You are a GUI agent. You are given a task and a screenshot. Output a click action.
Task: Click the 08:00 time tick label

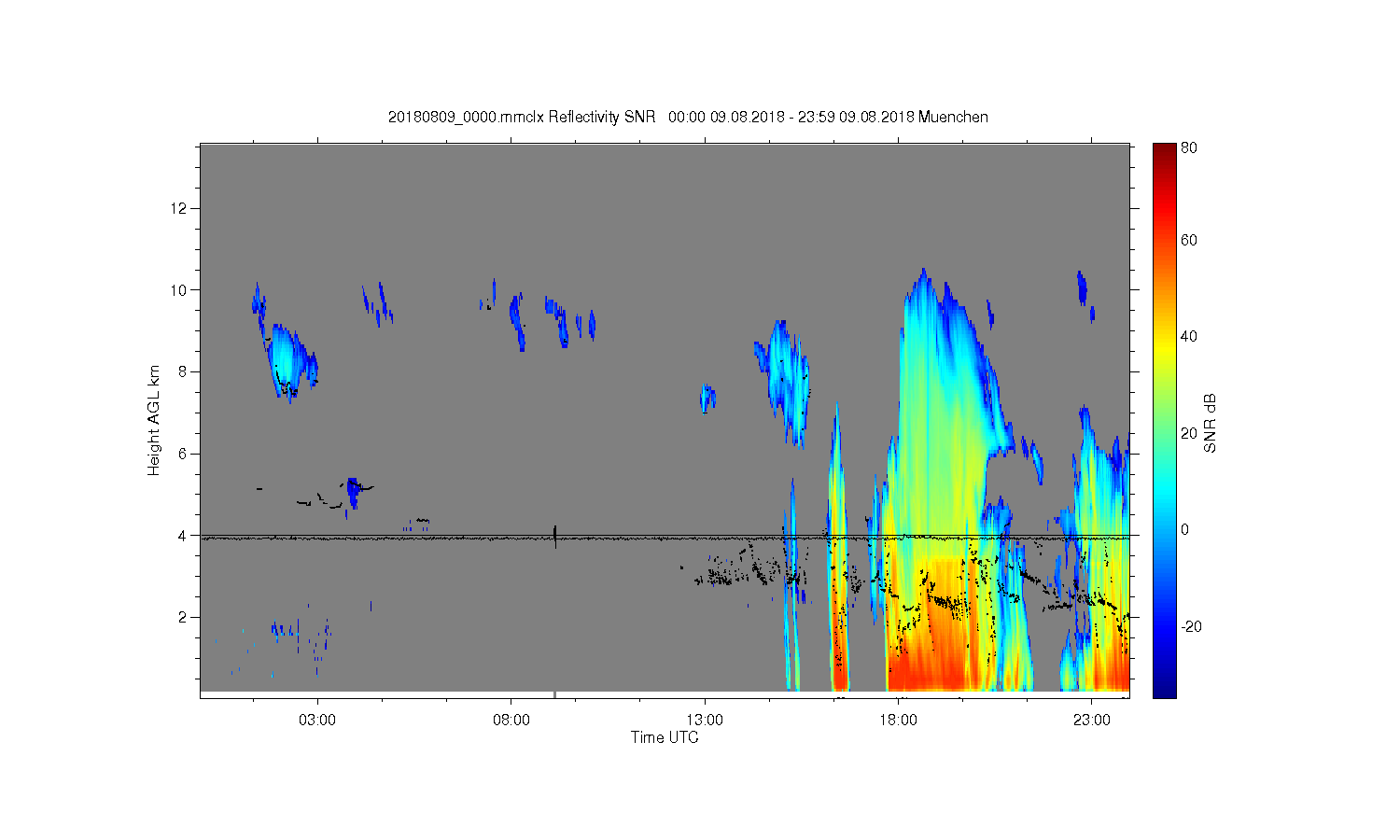coord(511,721)
